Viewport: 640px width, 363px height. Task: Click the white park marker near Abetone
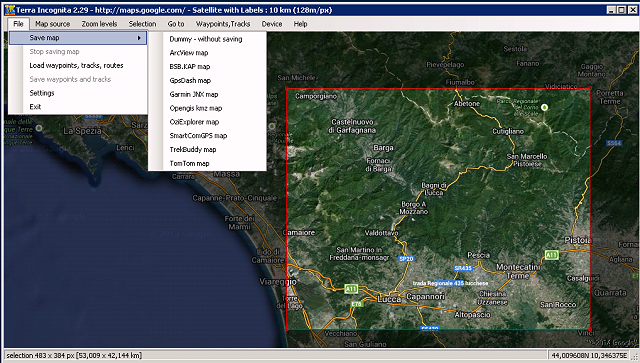pos(544,107)
